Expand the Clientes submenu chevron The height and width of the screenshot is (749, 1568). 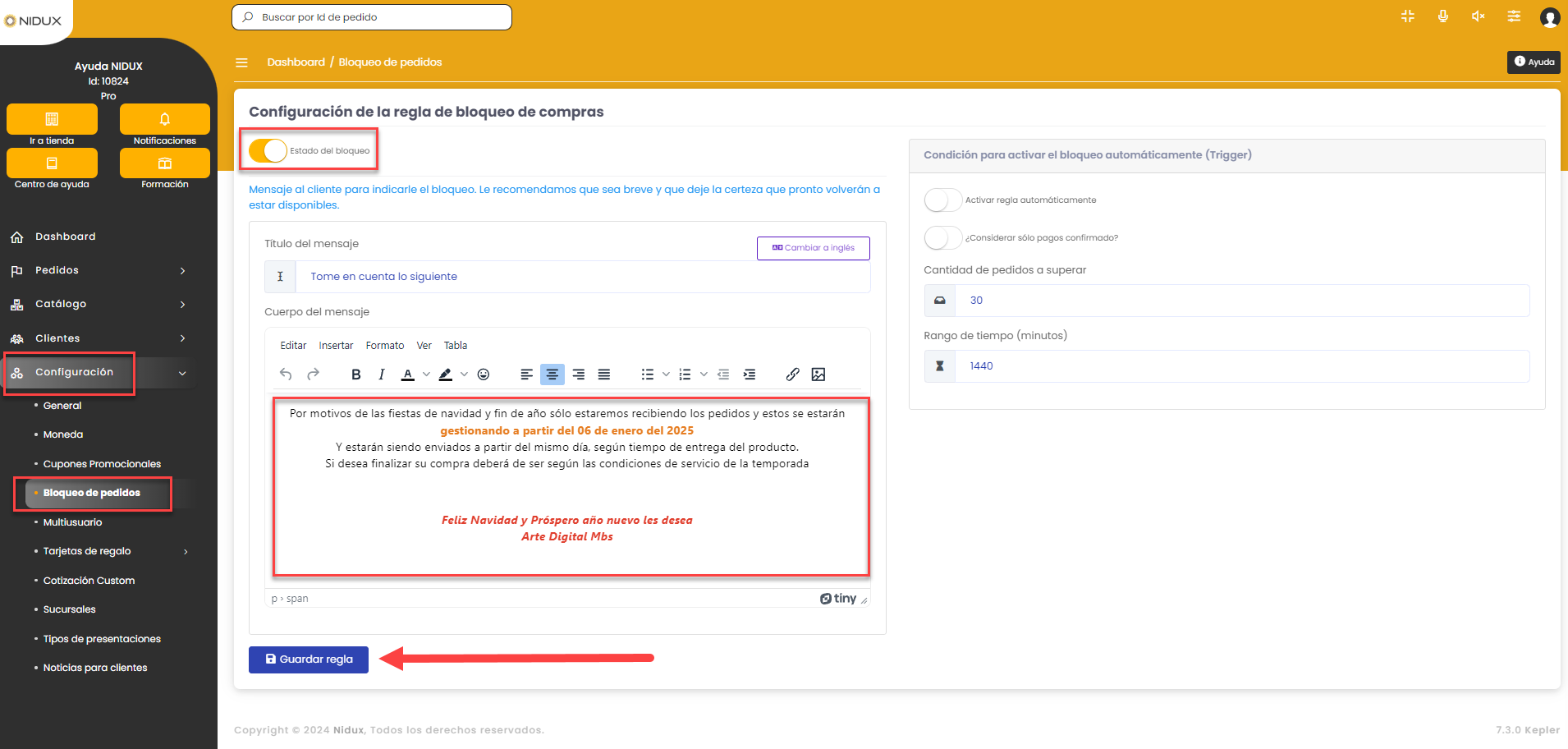(182, 338)
